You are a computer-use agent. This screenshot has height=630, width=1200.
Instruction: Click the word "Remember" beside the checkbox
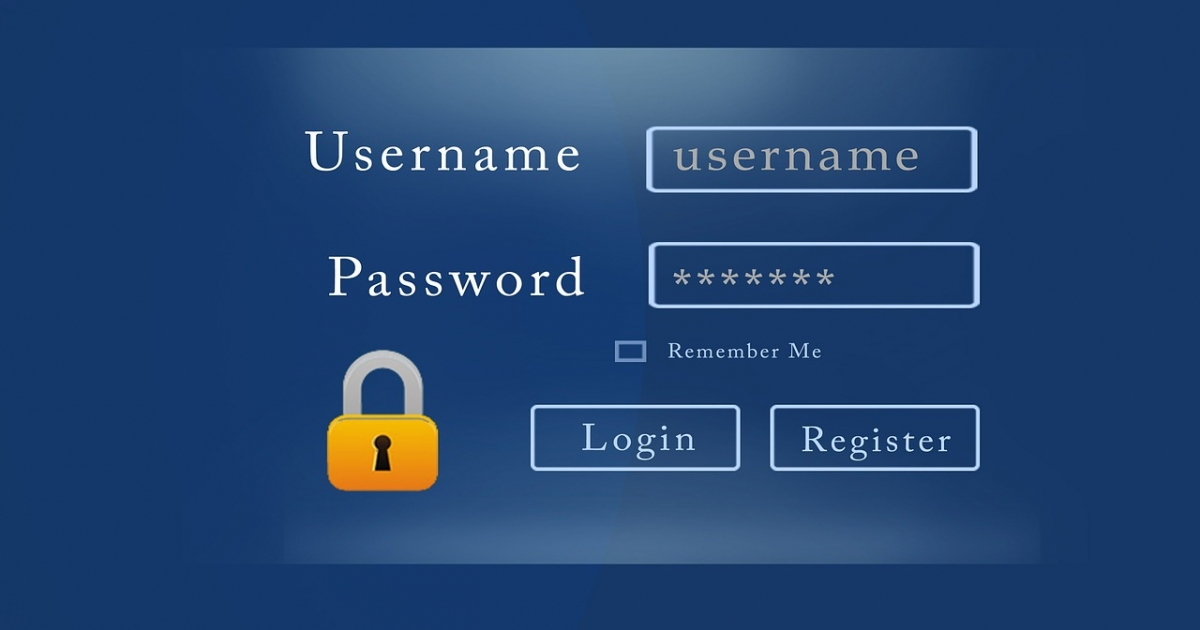coord(724,351)
